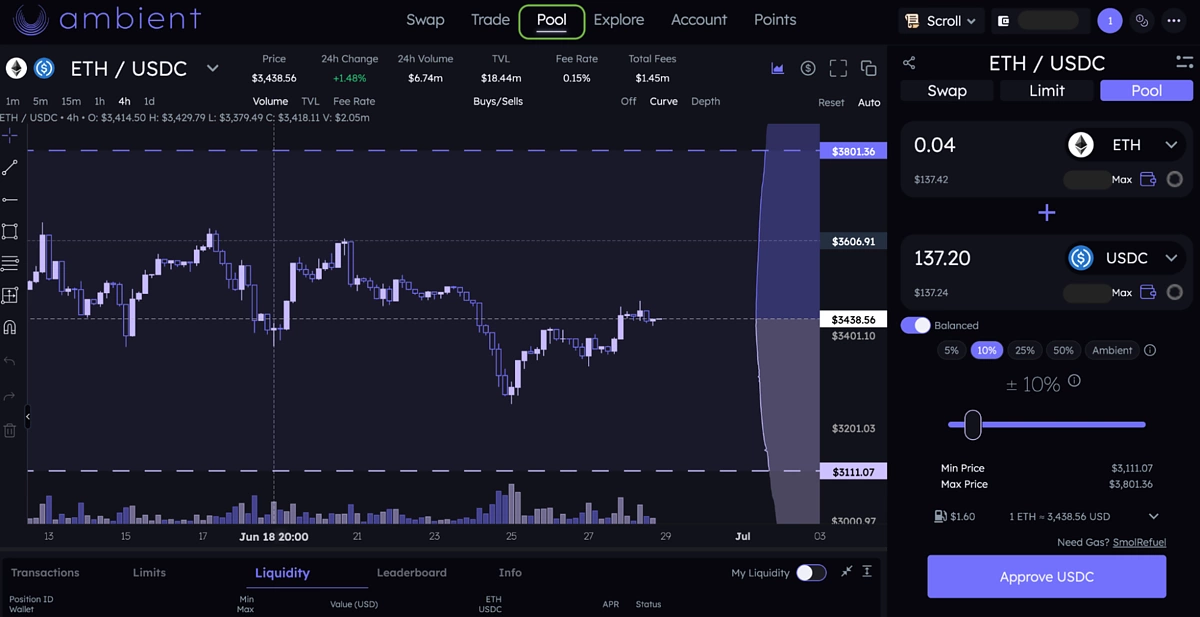
Task: Toggle the Balanced liquidity mode switch
Action: pos(915,325)
